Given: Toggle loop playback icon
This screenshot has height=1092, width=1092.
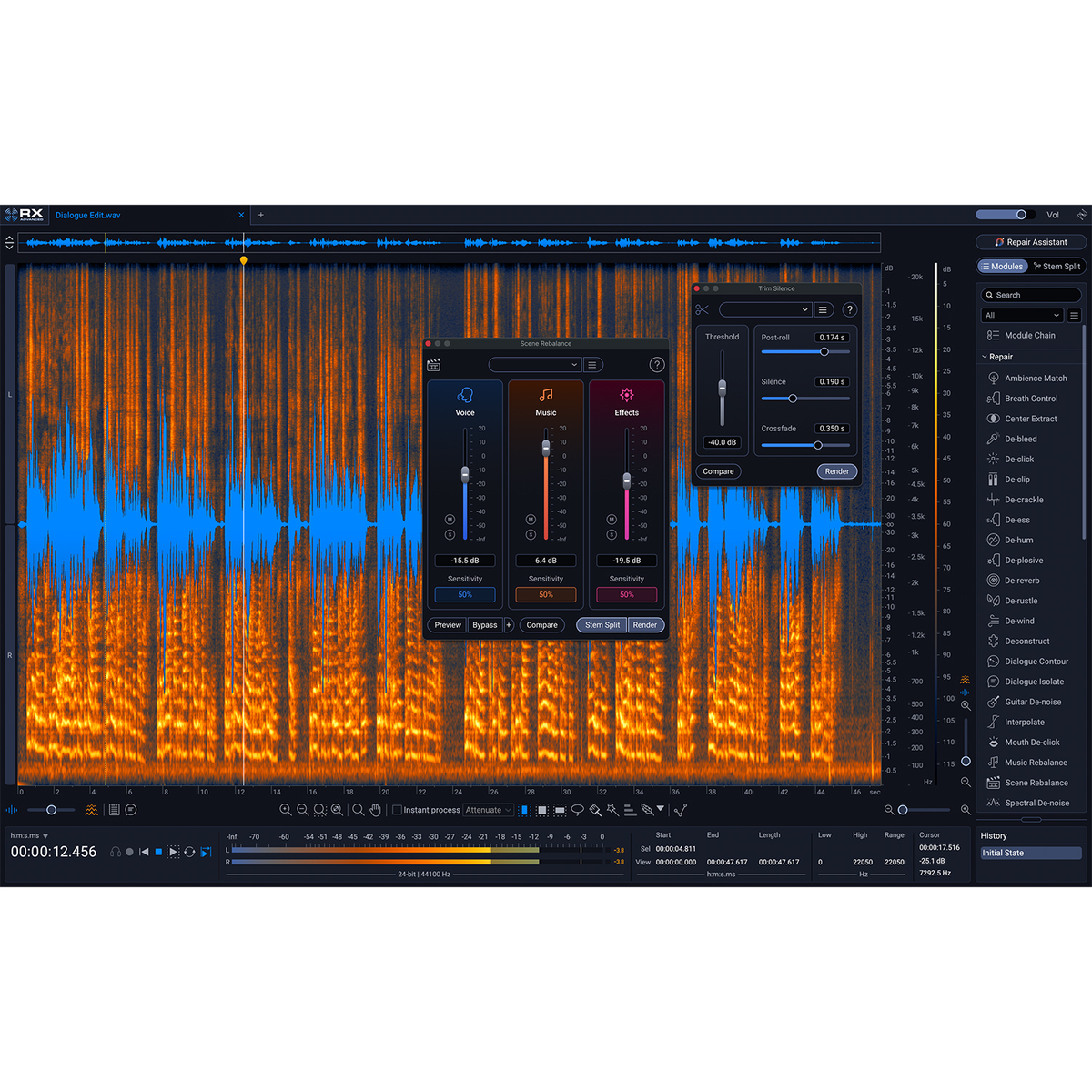Looking at the screenshot, I should [189, 852].
